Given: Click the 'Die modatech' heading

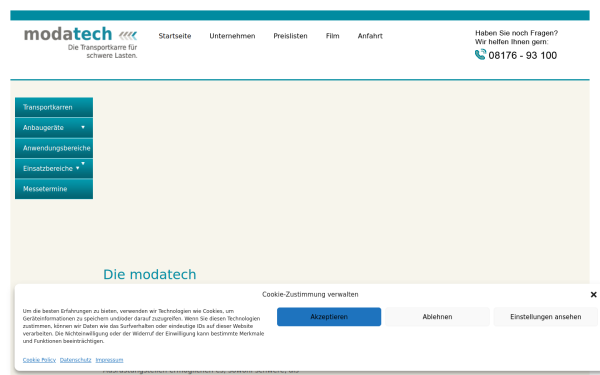Looking at the screenshot, I should tap(150, 274).
